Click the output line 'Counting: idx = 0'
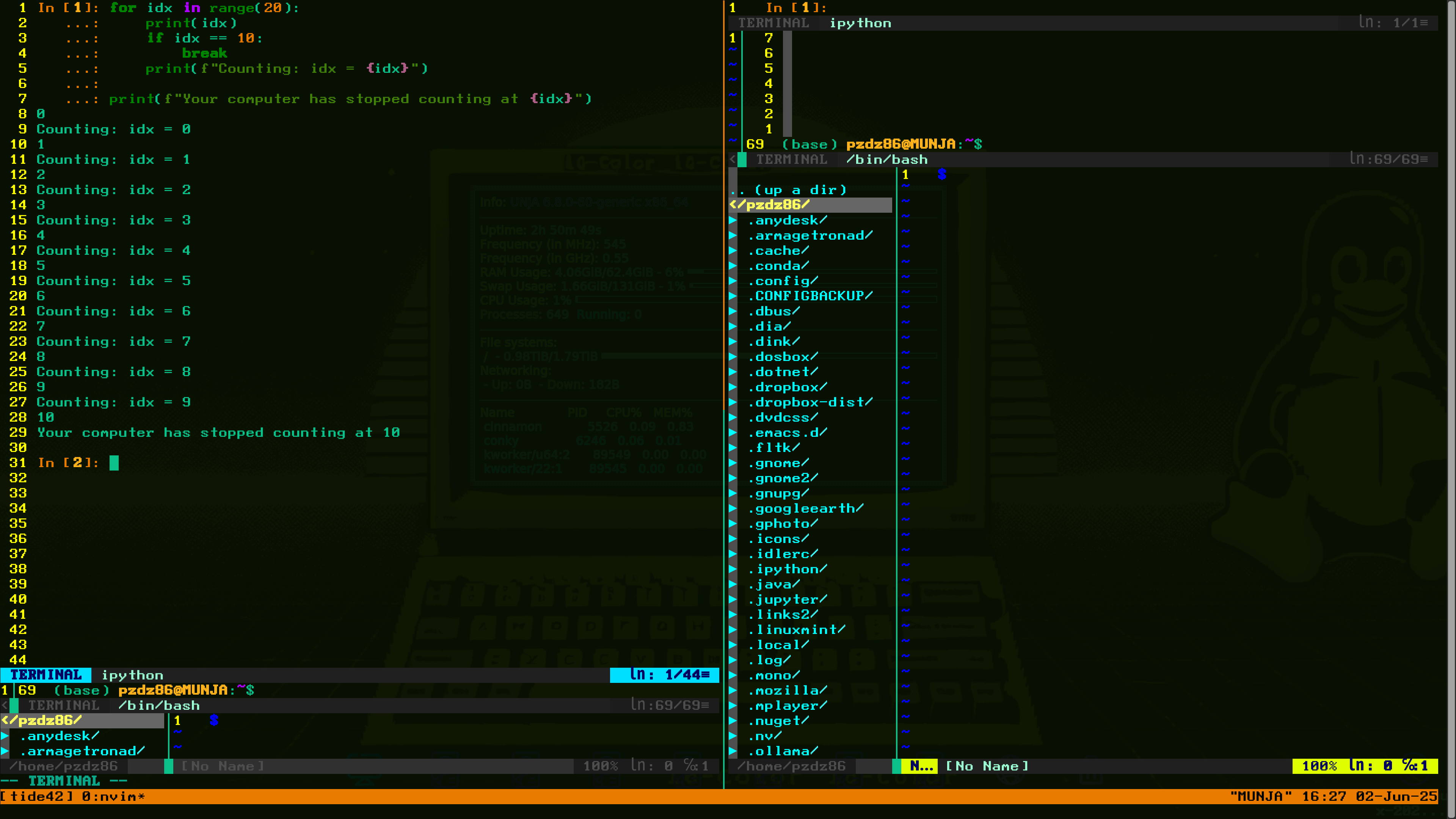 click(114, 129)
